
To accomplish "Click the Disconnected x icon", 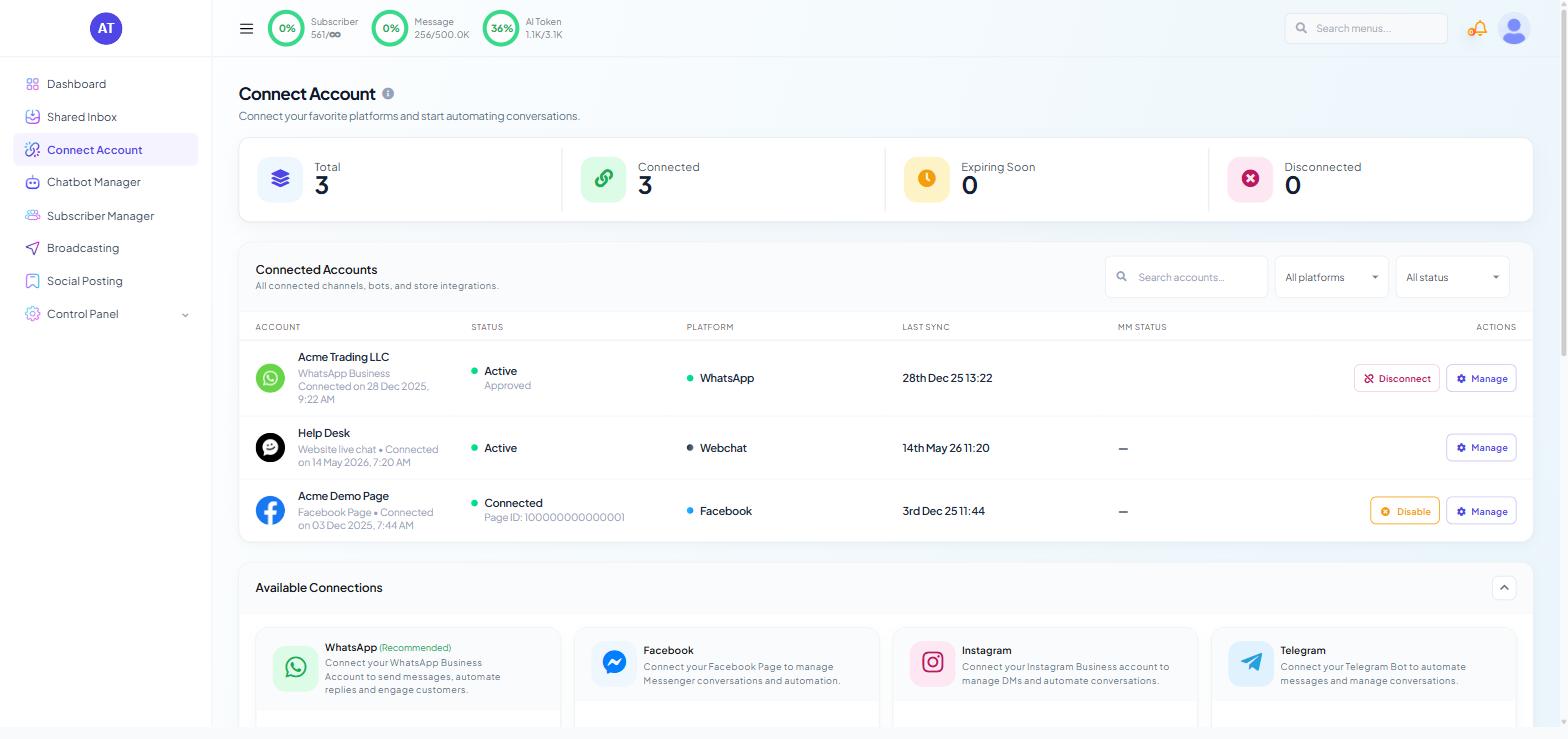I will coord(1250,179).
